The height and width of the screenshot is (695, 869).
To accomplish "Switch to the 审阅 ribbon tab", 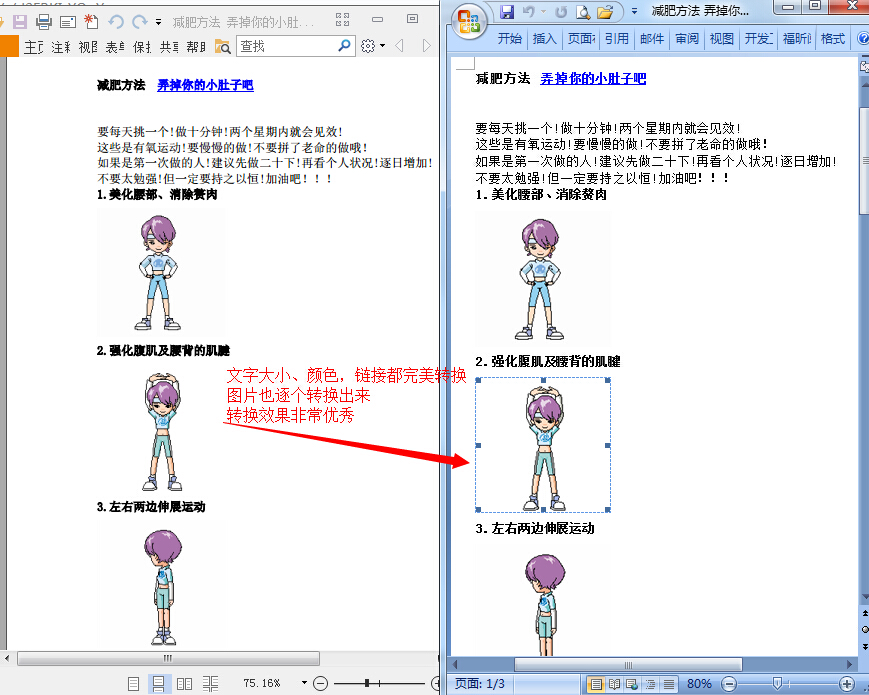I will 687,38.
